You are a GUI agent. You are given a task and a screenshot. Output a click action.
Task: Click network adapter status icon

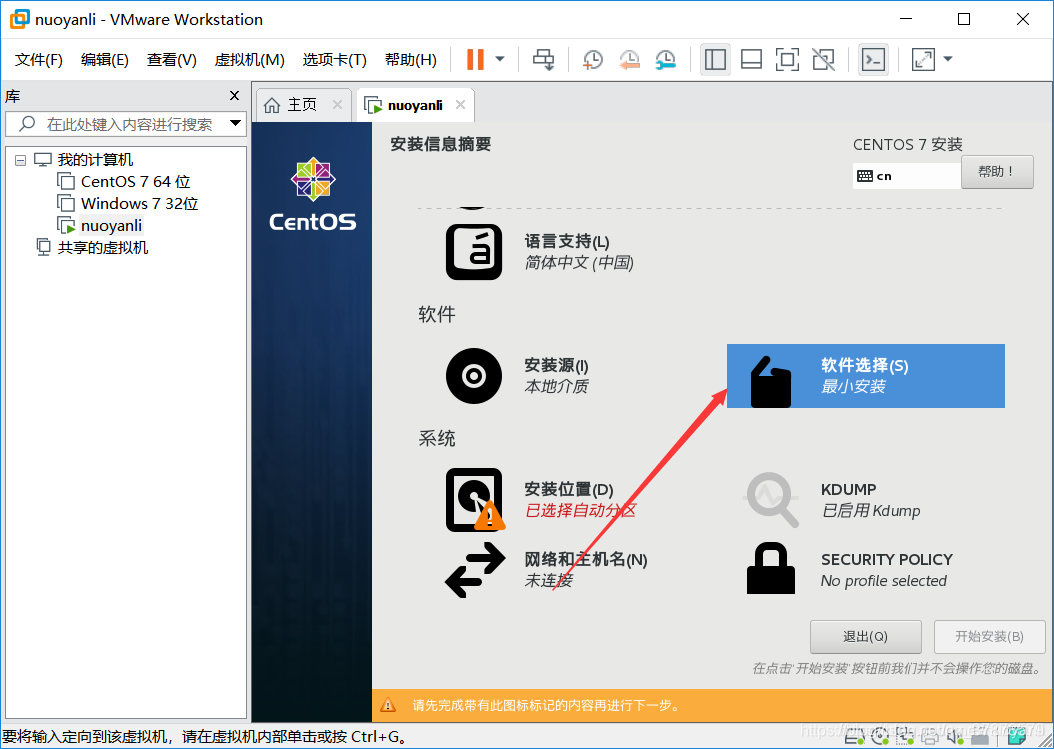(x=905, y=738)
